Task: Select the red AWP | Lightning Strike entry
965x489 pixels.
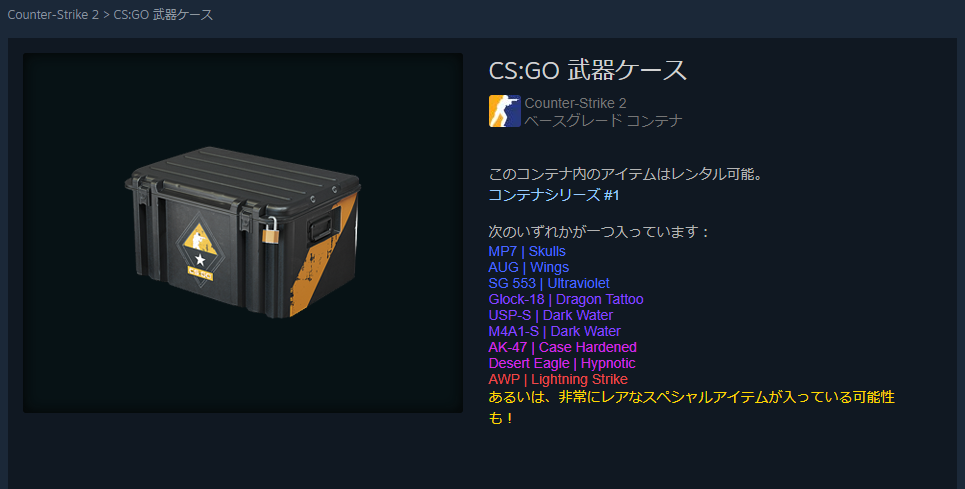Action: (558, 379)
